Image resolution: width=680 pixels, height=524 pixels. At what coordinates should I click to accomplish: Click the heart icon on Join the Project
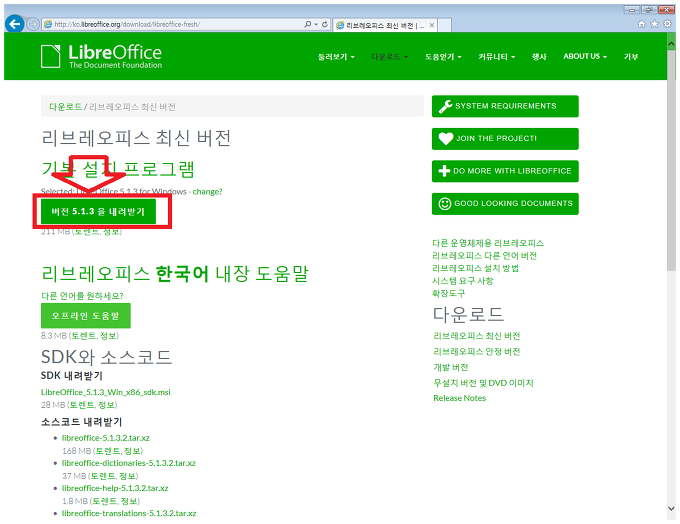click(445, 139)
